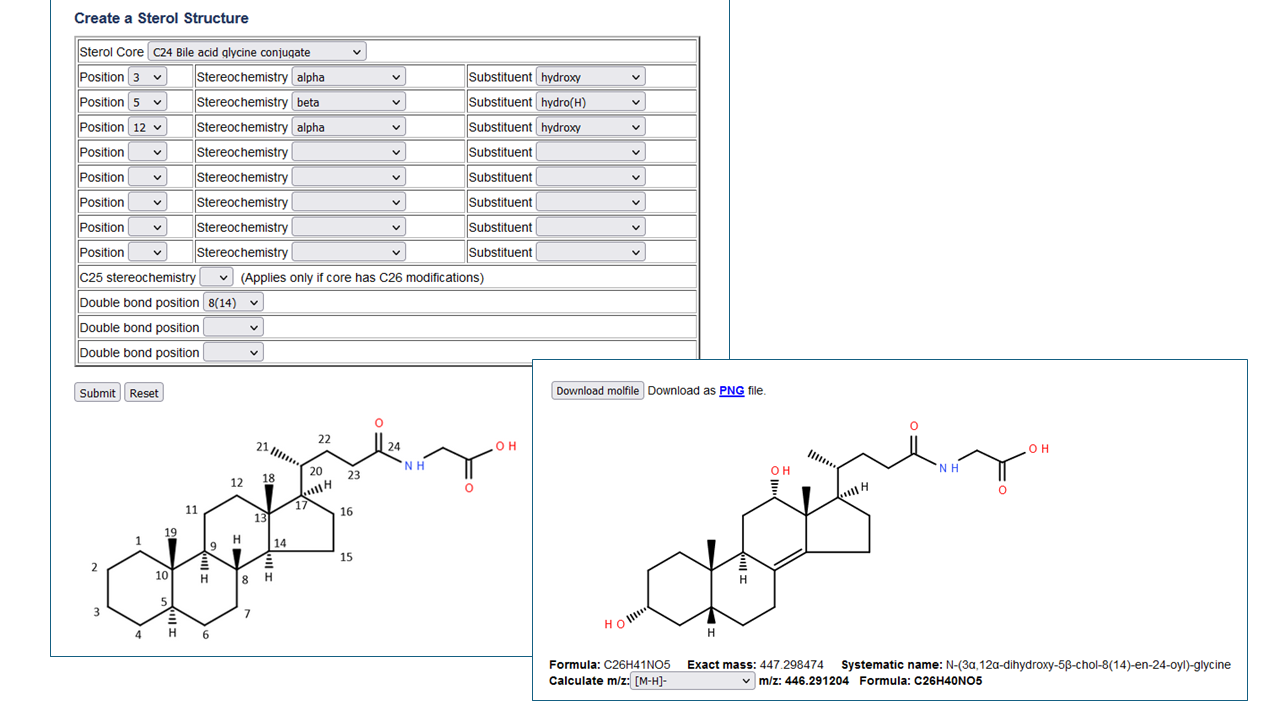Viewport: 1280px width, 720px height.
Task: Expand Stereochemistry dropdown set to beta
Action: [348, 102]
